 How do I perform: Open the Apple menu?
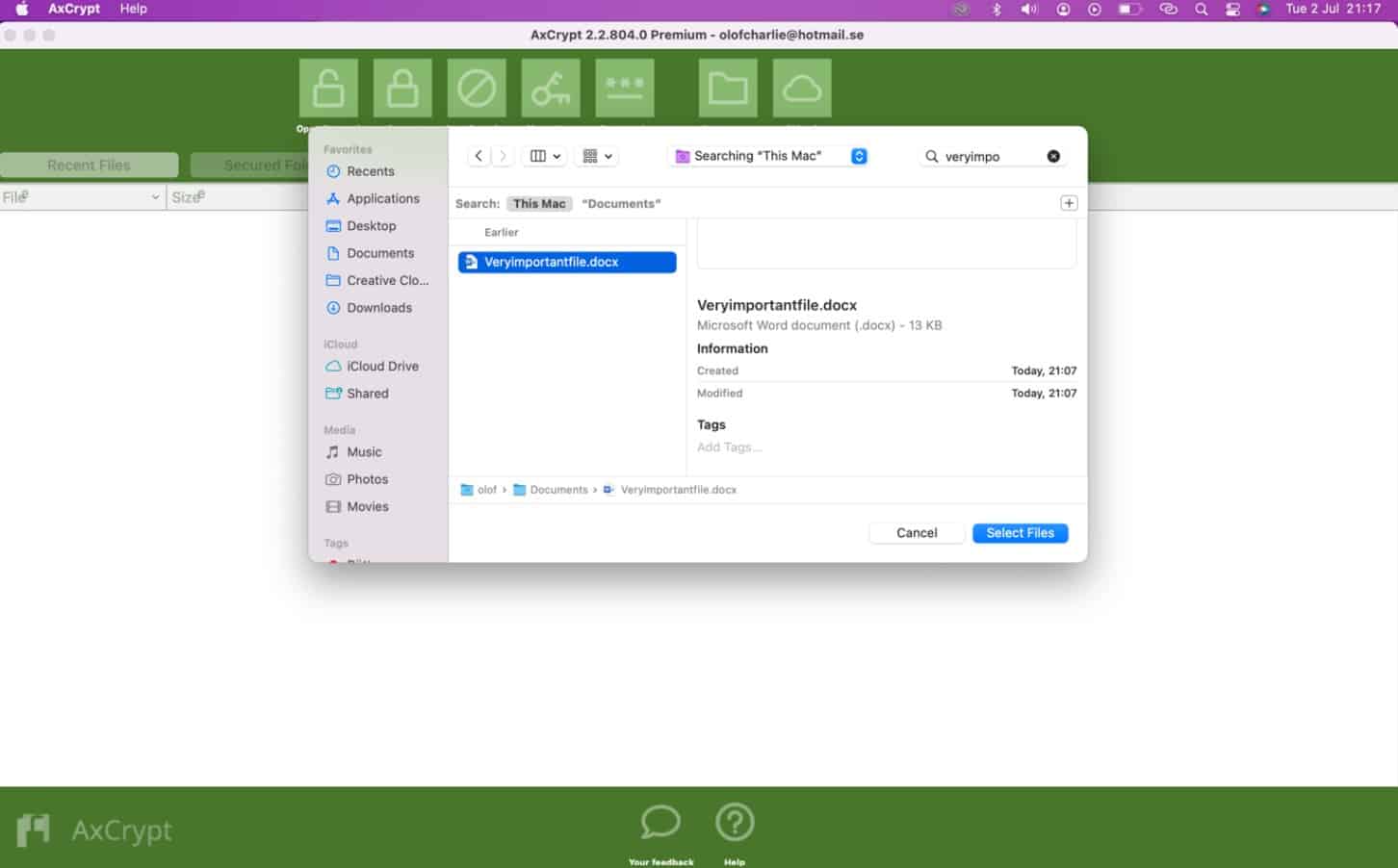[21, 9]
